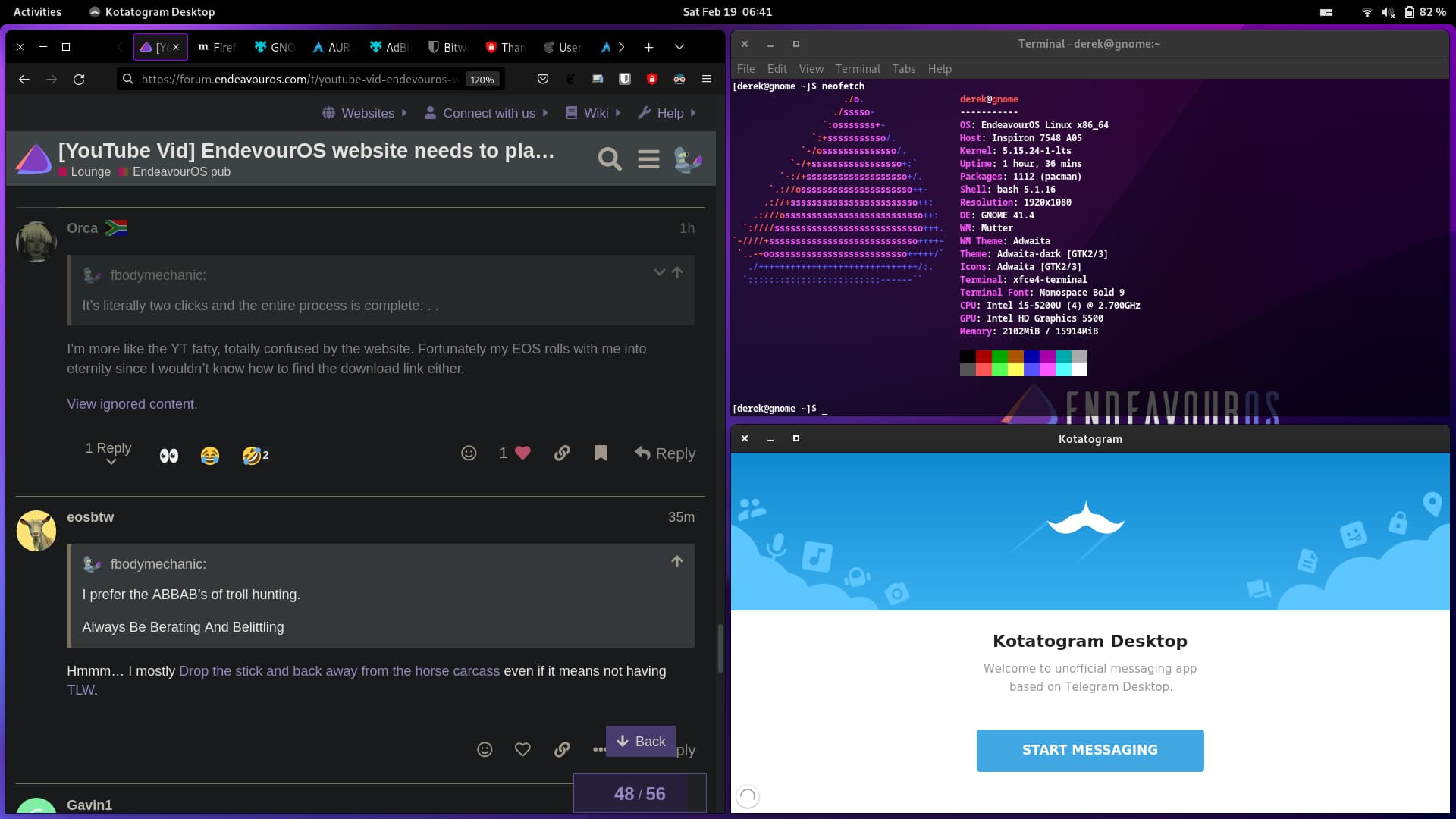Click the 120% zoom indicator in the address bar
1456x819 pixels.
(482, 79)
